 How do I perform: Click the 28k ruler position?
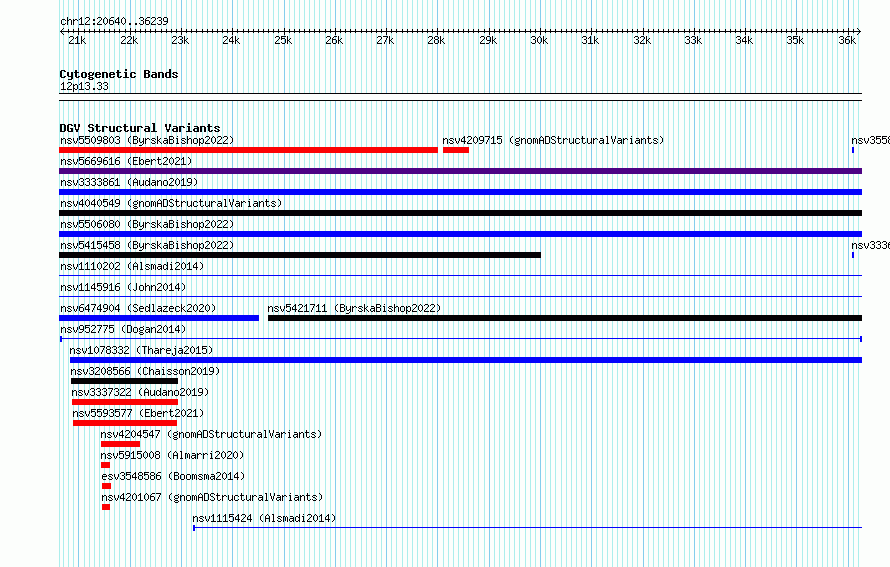436,40
